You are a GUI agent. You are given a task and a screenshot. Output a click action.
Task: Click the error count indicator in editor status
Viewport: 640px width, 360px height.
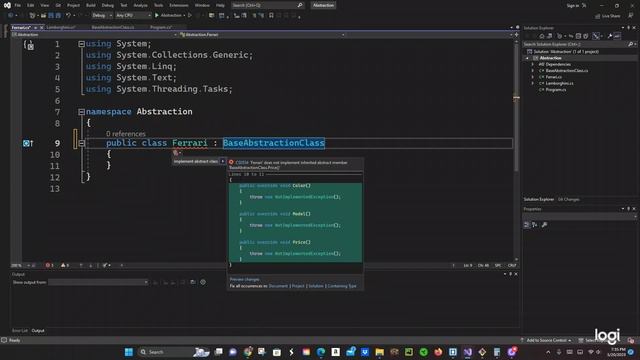[49, 265]
